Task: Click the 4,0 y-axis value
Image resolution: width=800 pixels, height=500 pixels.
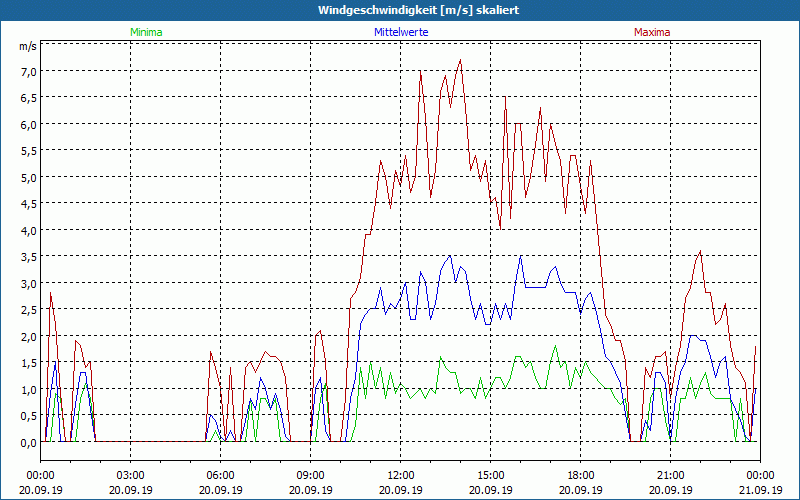Action: pyautogui.click(x=28, y=231)
